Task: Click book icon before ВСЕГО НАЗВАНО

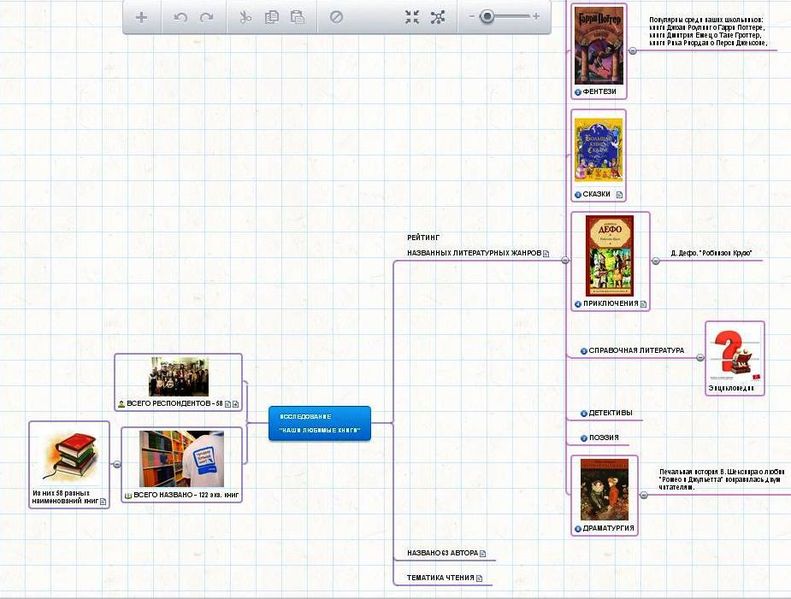Action: click(x=128, y=496)
